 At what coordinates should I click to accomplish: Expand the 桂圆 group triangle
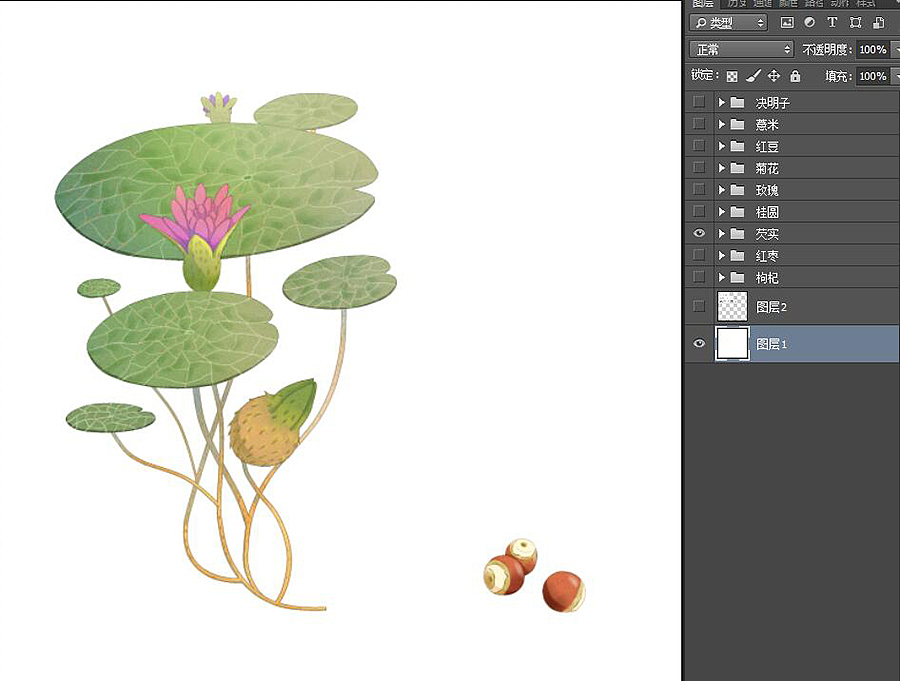point(721,211)
